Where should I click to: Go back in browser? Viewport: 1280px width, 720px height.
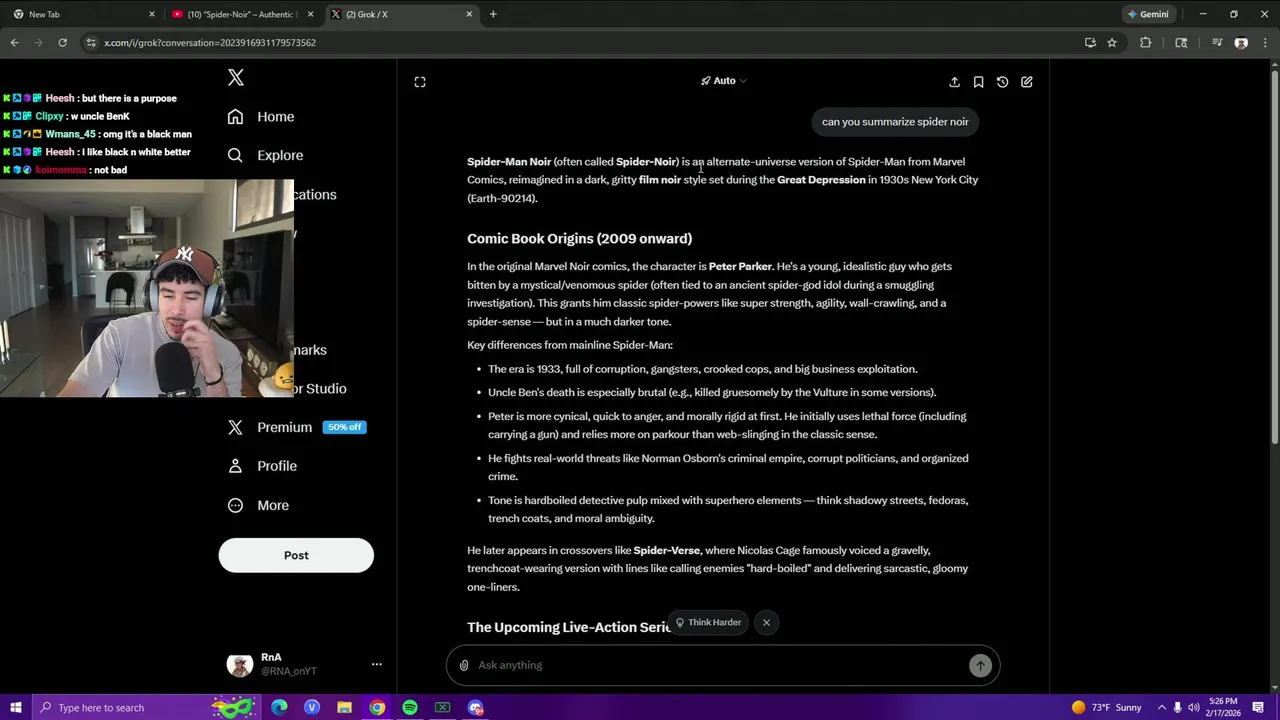pos(14,43)
